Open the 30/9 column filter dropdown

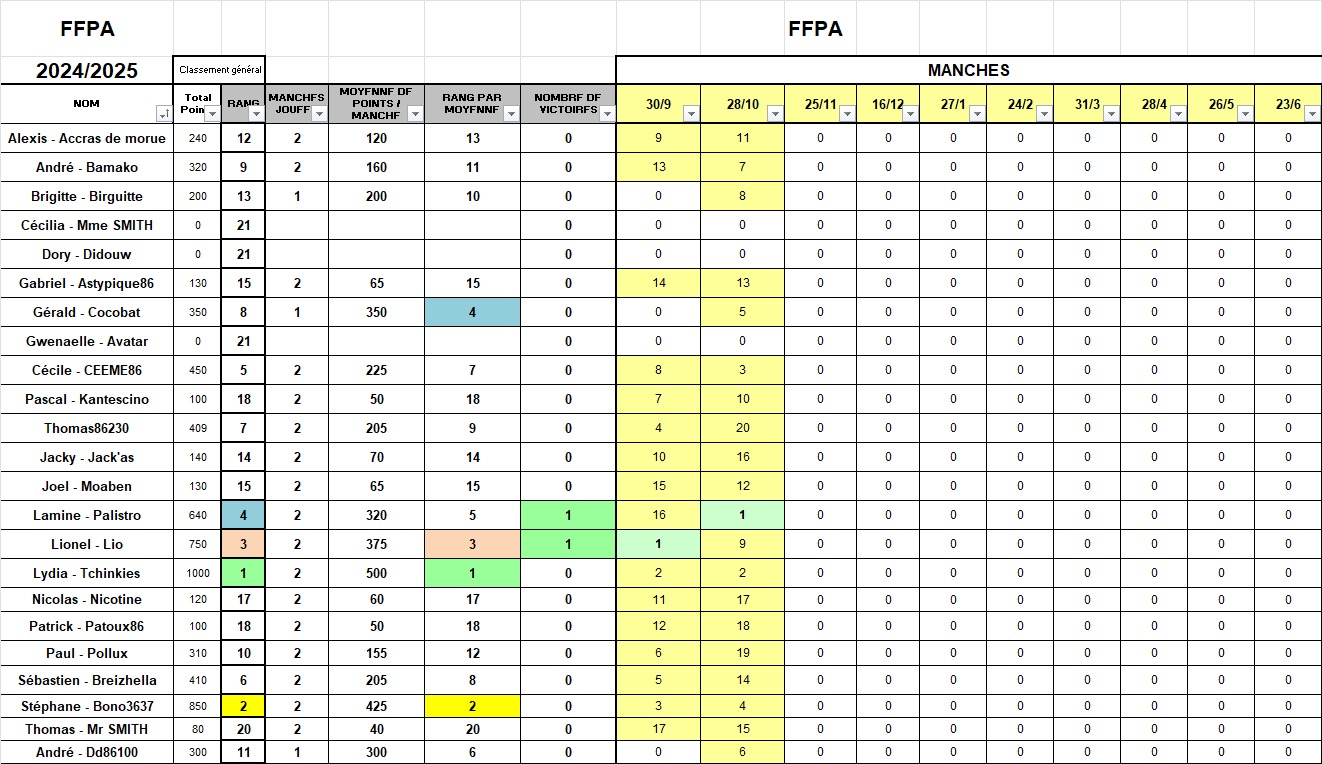690,114
